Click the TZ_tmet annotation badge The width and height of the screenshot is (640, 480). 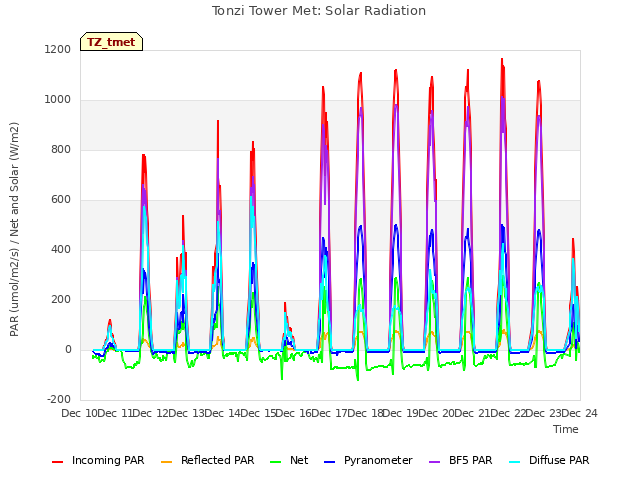(111, 42)
